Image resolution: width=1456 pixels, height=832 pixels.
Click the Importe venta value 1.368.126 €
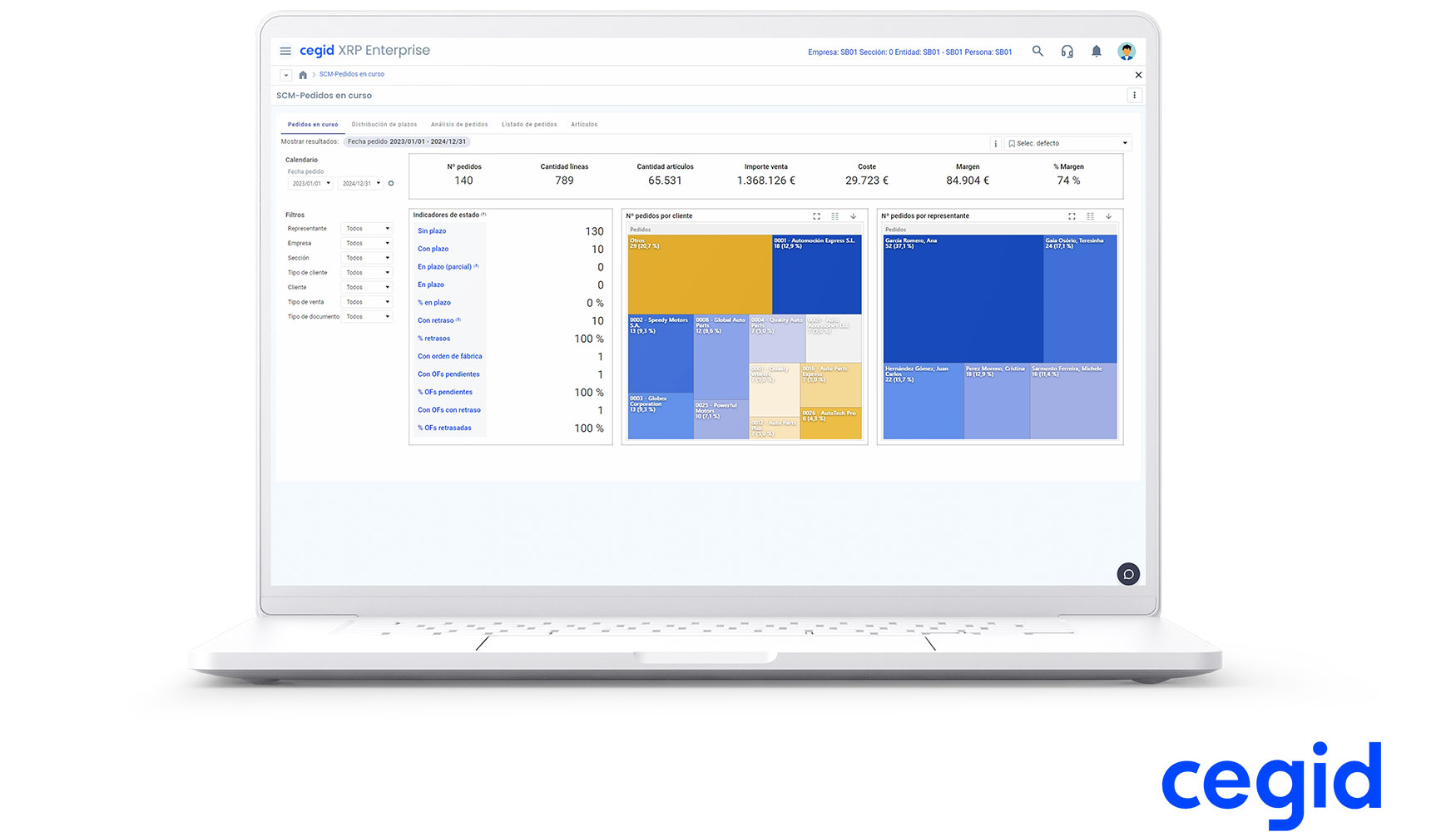[x=766, y=181]
